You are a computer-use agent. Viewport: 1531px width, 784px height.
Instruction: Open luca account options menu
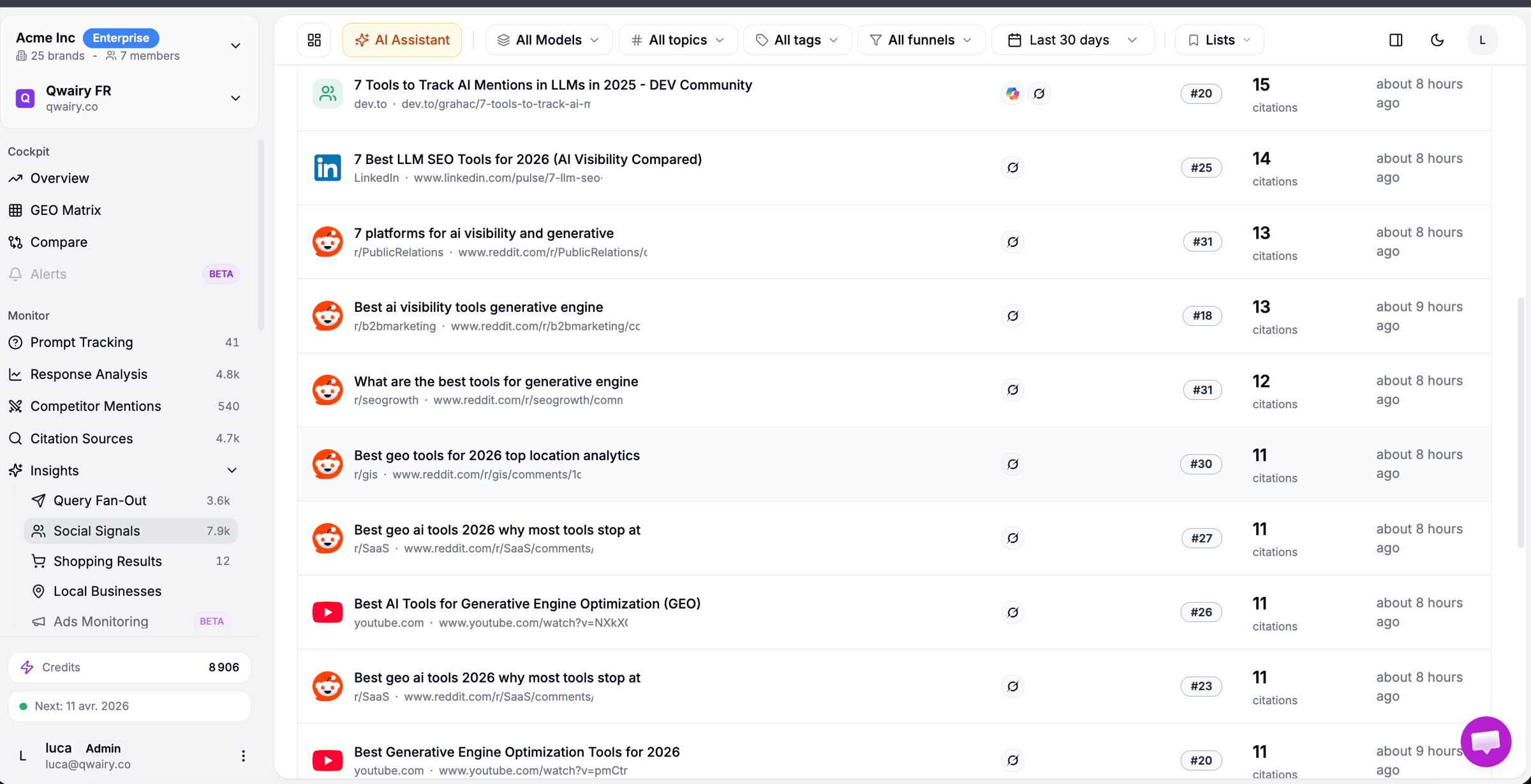pos(243,756)
